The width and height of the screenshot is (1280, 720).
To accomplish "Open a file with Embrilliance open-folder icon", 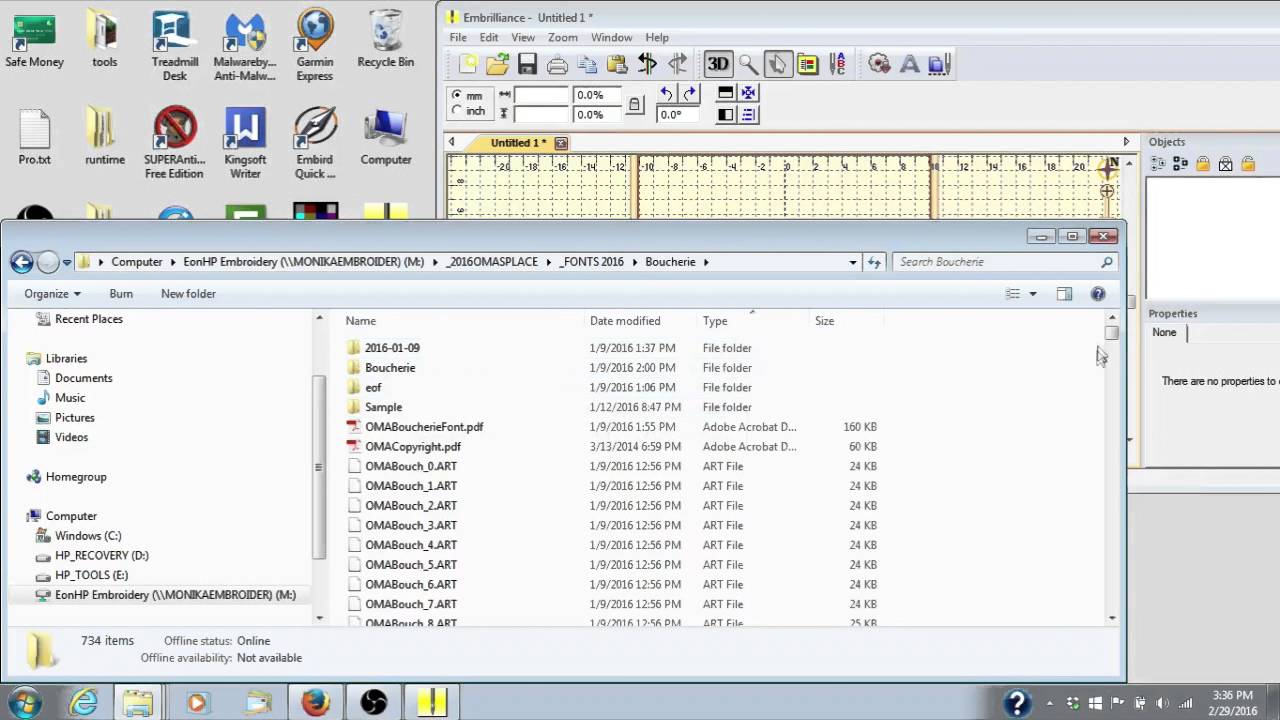I will click(497, 65).
